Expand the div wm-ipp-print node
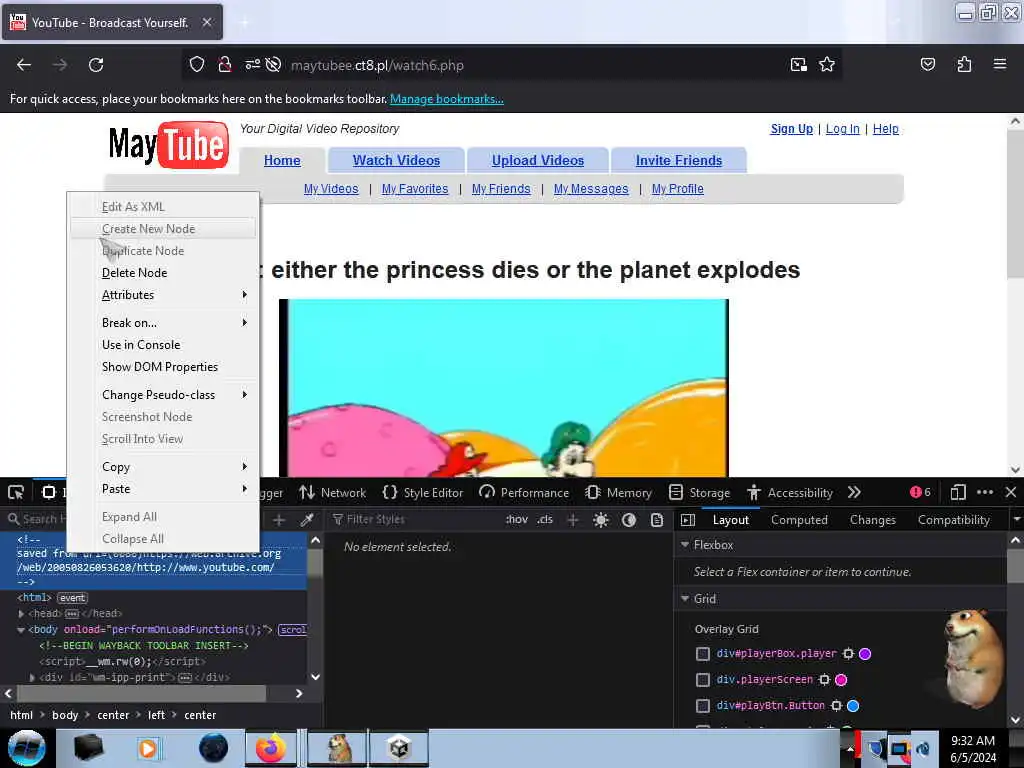Viewport: 1024px width, 768px height. click(33, 678)
